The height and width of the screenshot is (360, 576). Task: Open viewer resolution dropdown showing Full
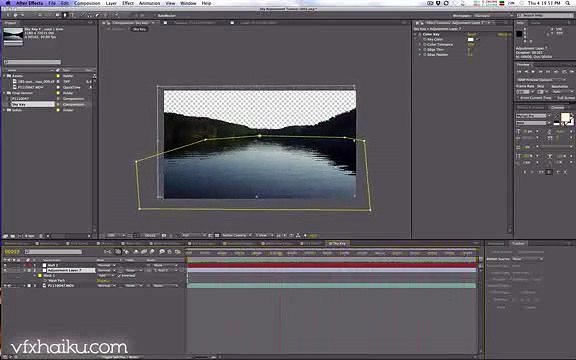(194, 235)
